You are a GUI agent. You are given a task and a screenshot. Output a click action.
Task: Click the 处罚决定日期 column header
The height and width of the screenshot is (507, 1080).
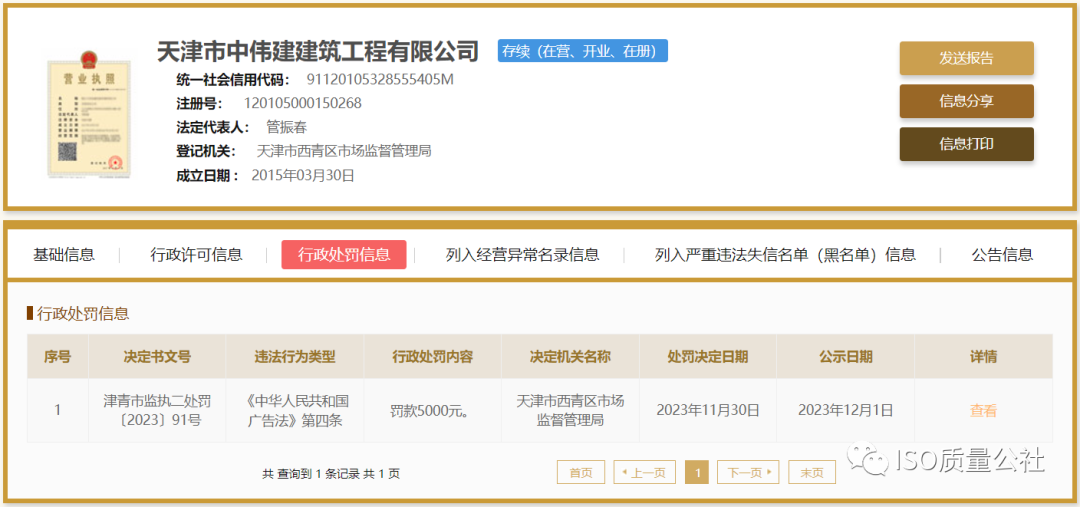(707, 357)
